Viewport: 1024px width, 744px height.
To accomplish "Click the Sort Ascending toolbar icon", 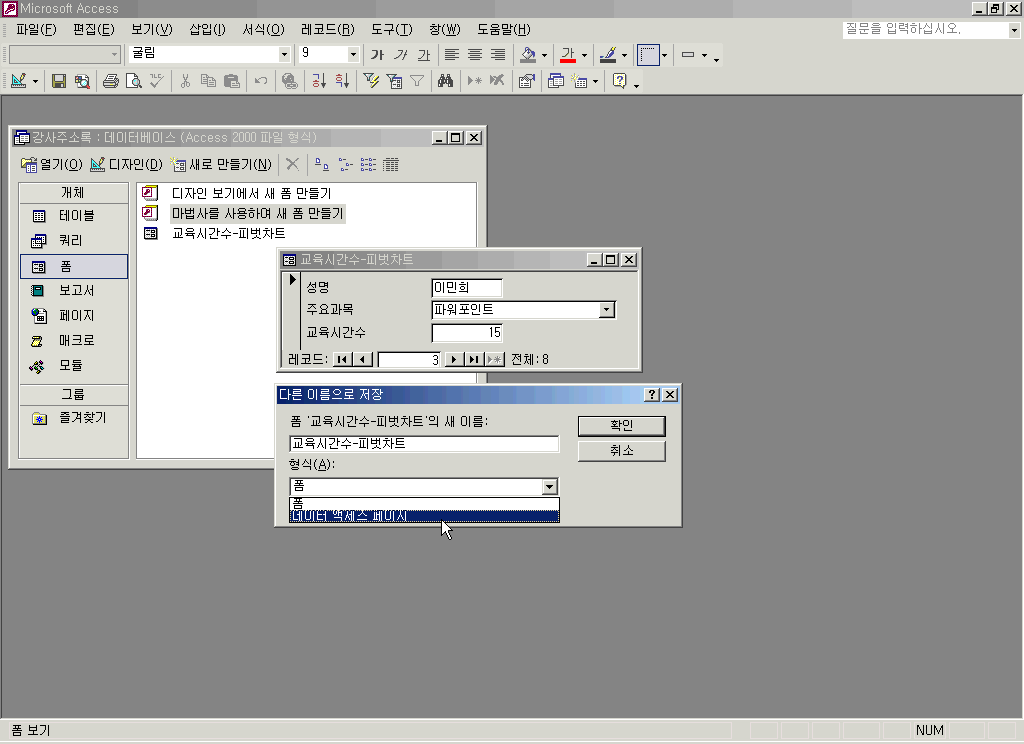I will point(319,81).
